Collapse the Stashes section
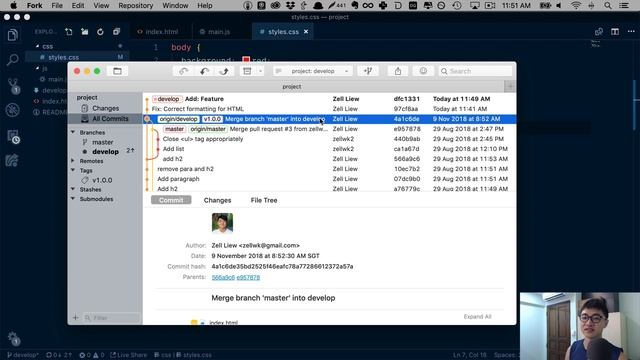640x360 pixels. [73, 189]
